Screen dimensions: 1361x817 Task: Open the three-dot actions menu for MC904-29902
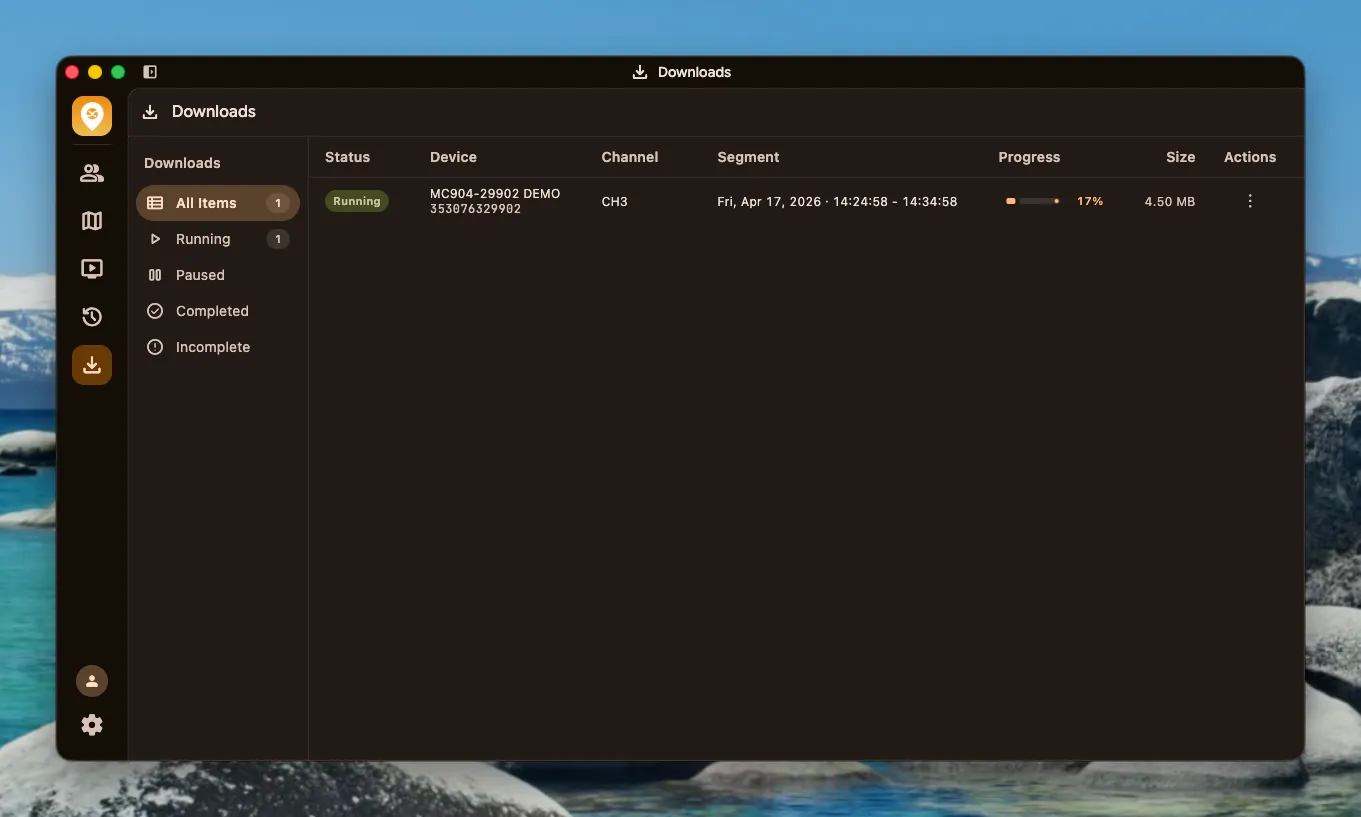1250,201
